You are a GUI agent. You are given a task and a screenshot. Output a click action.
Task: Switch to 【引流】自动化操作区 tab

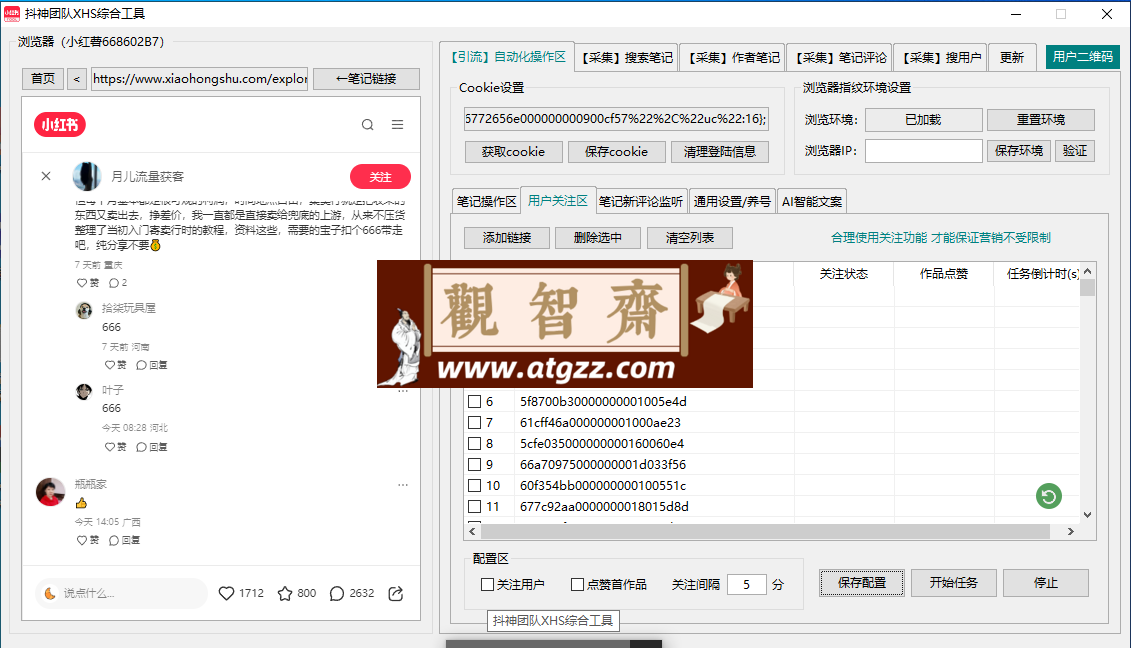pos(507,56)
